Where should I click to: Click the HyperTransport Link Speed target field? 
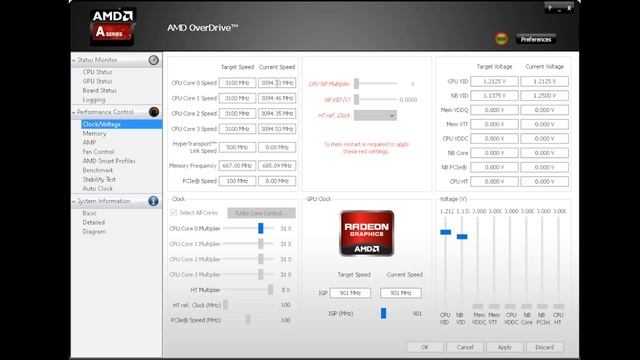click(238, 147)
